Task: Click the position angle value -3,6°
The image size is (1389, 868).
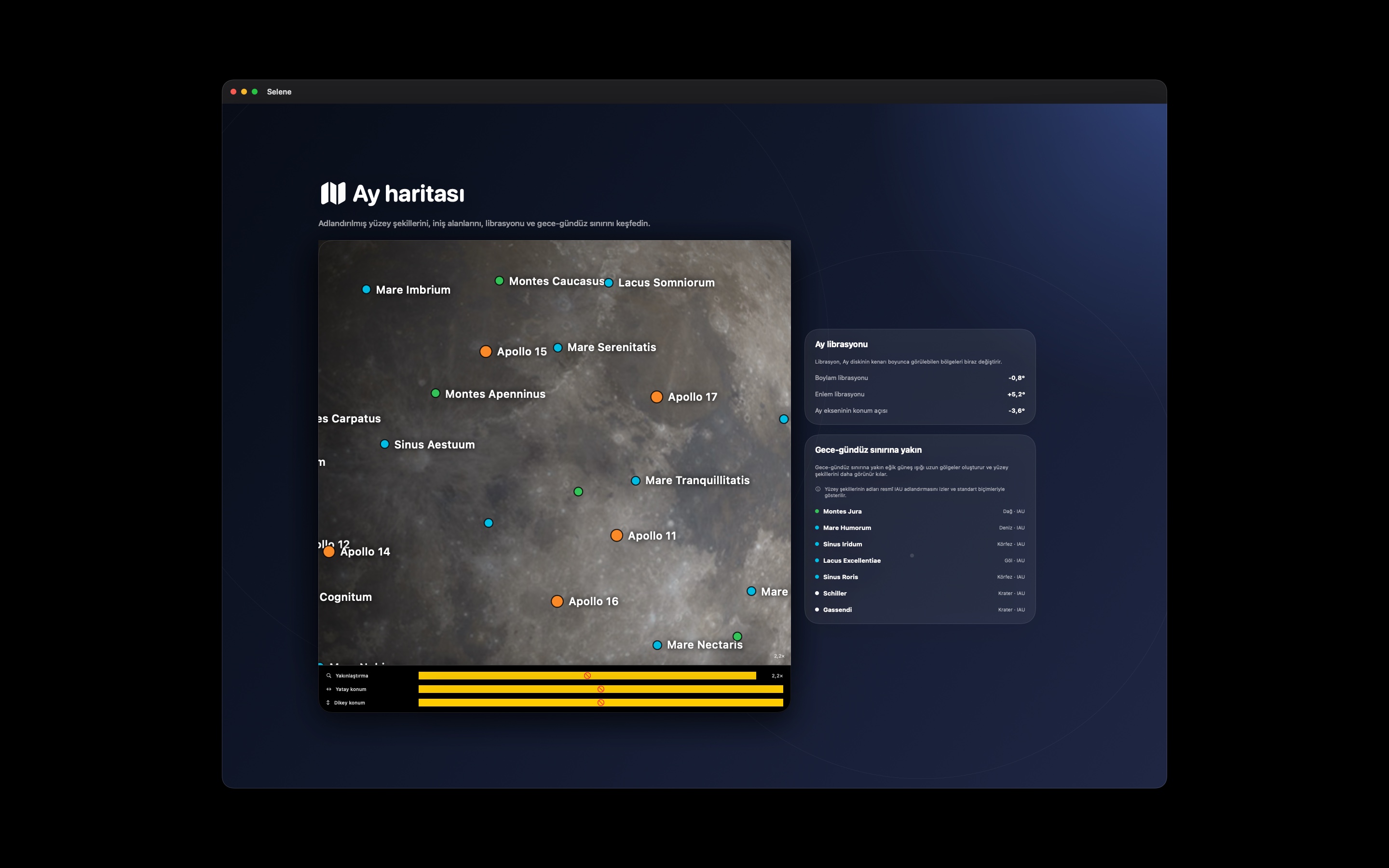Action: (1017, 410)
